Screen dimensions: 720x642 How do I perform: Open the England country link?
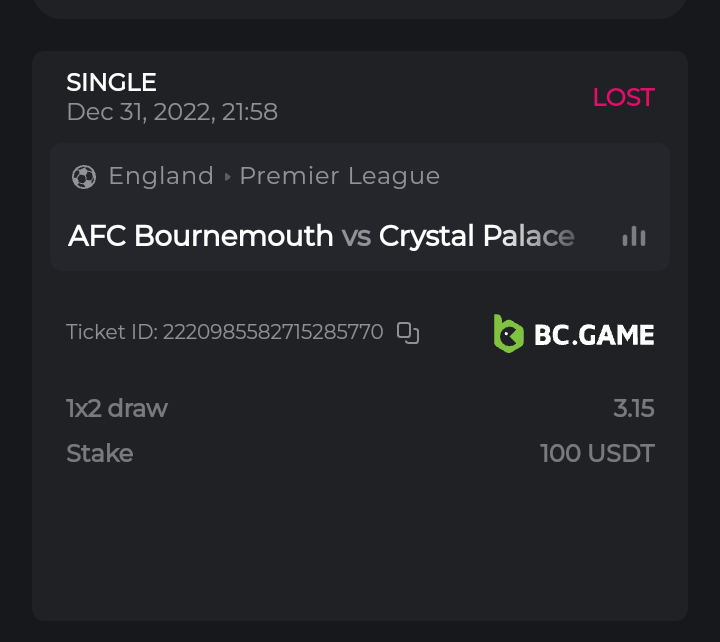[161, 176]
